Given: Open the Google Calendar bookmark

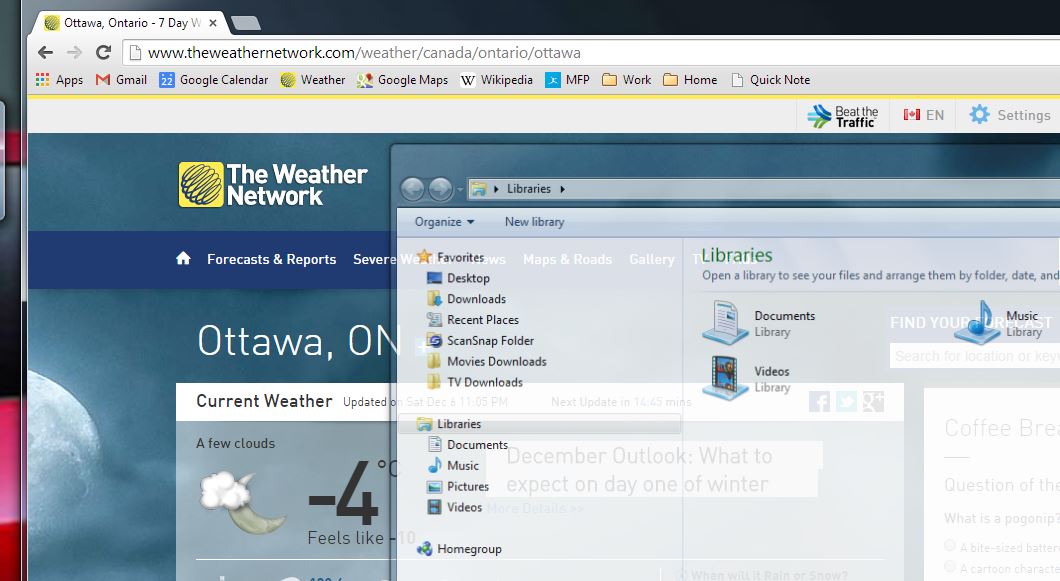Looking at the screenshot, I should 213,80.
